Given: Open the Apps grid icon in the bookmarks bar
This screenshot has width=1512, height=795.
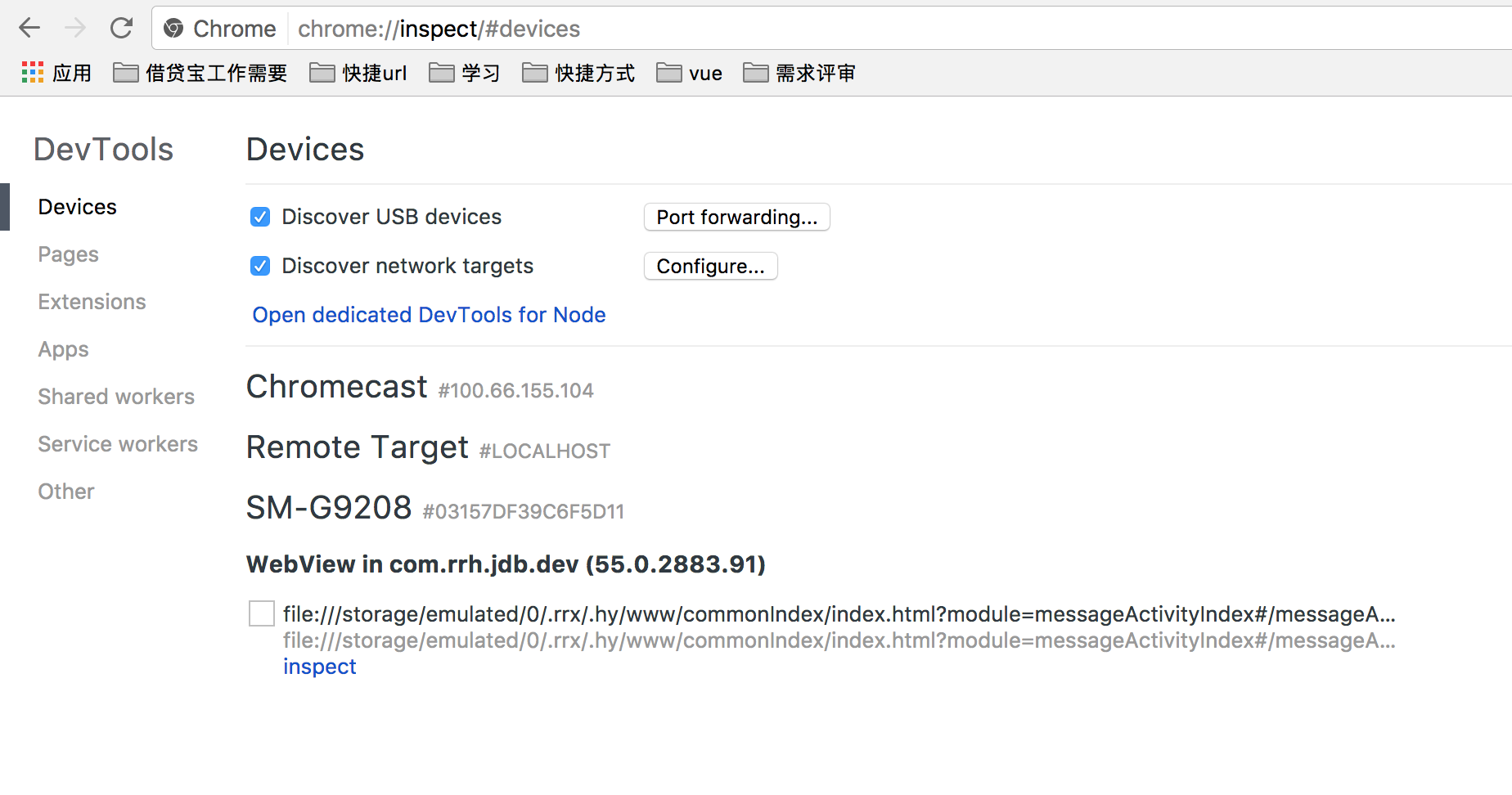Looking at the screenshot, I should (32, 73).
